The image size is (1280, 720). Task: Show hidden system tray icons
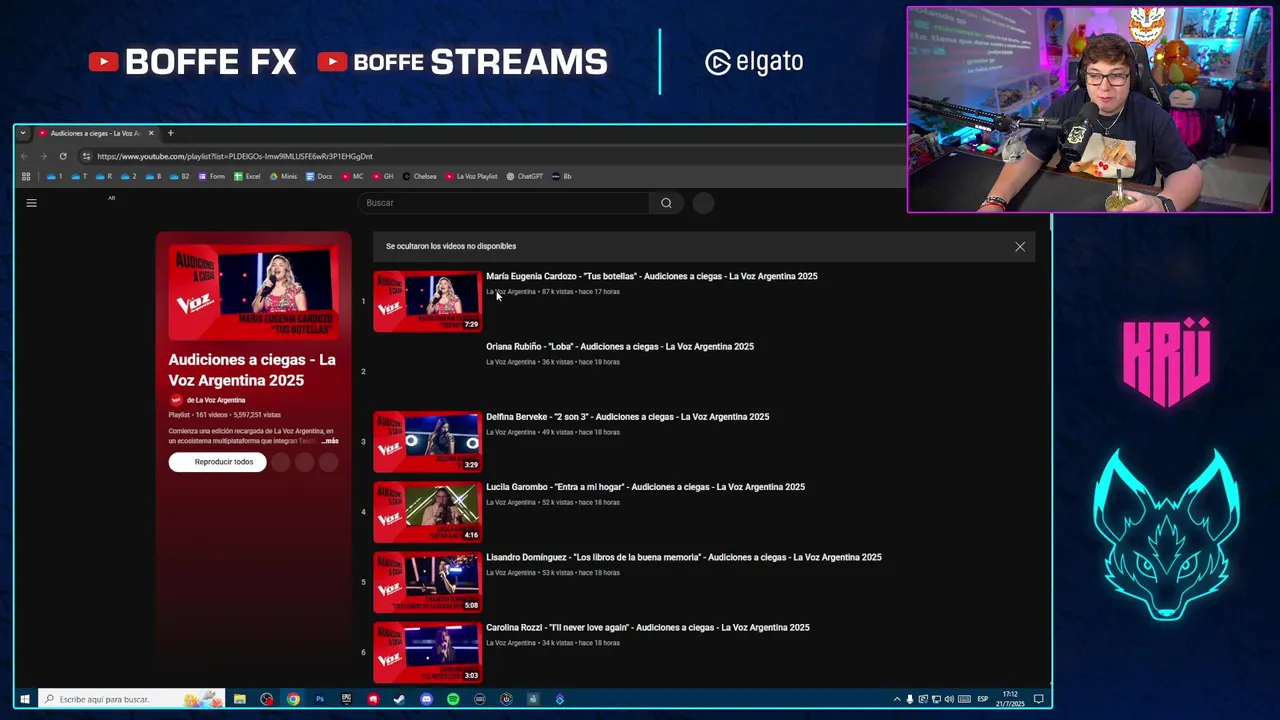click(x=896, y=699)
